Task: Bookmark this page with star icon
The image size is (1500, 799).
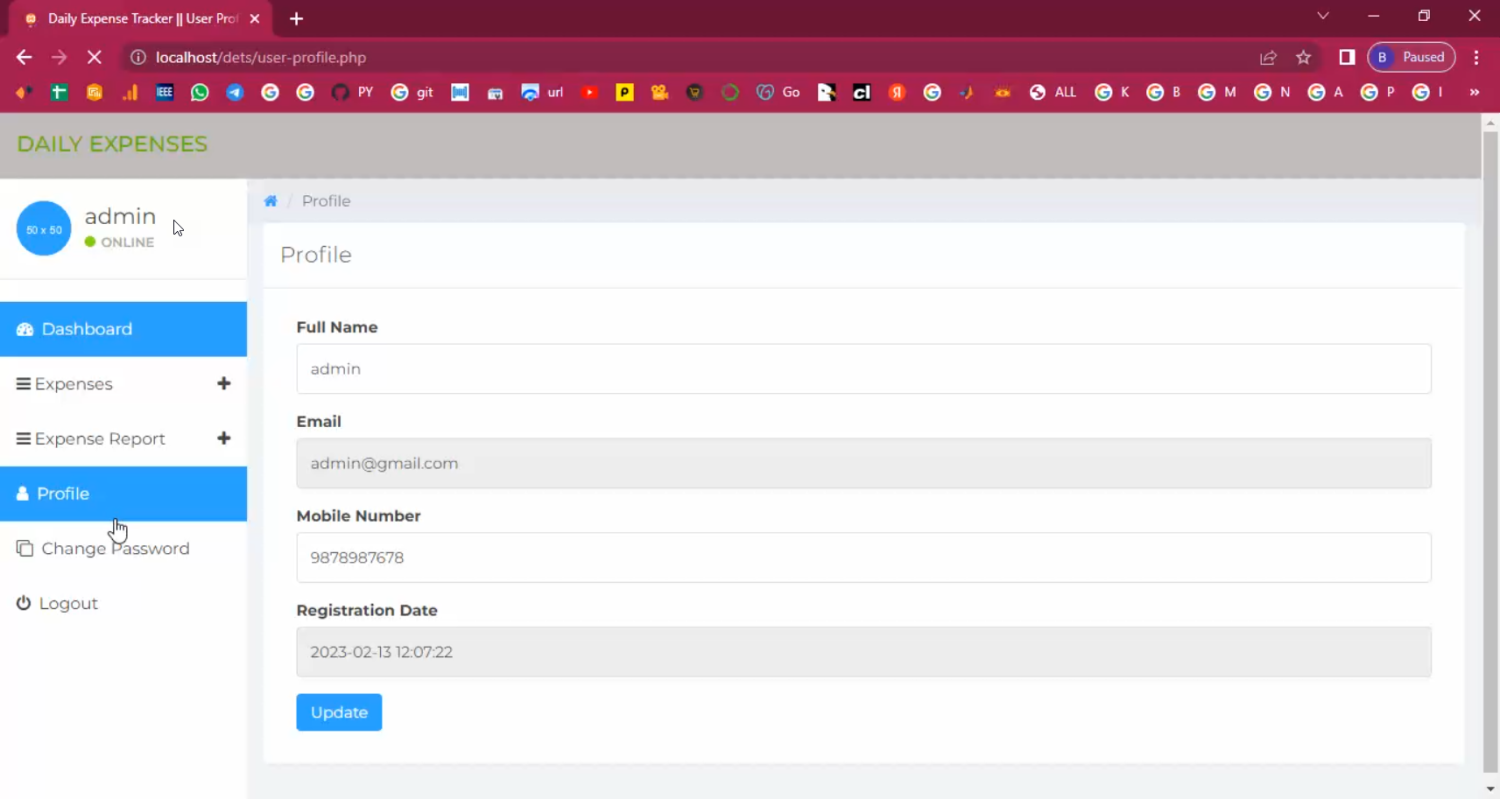Action: point(1303,58)
